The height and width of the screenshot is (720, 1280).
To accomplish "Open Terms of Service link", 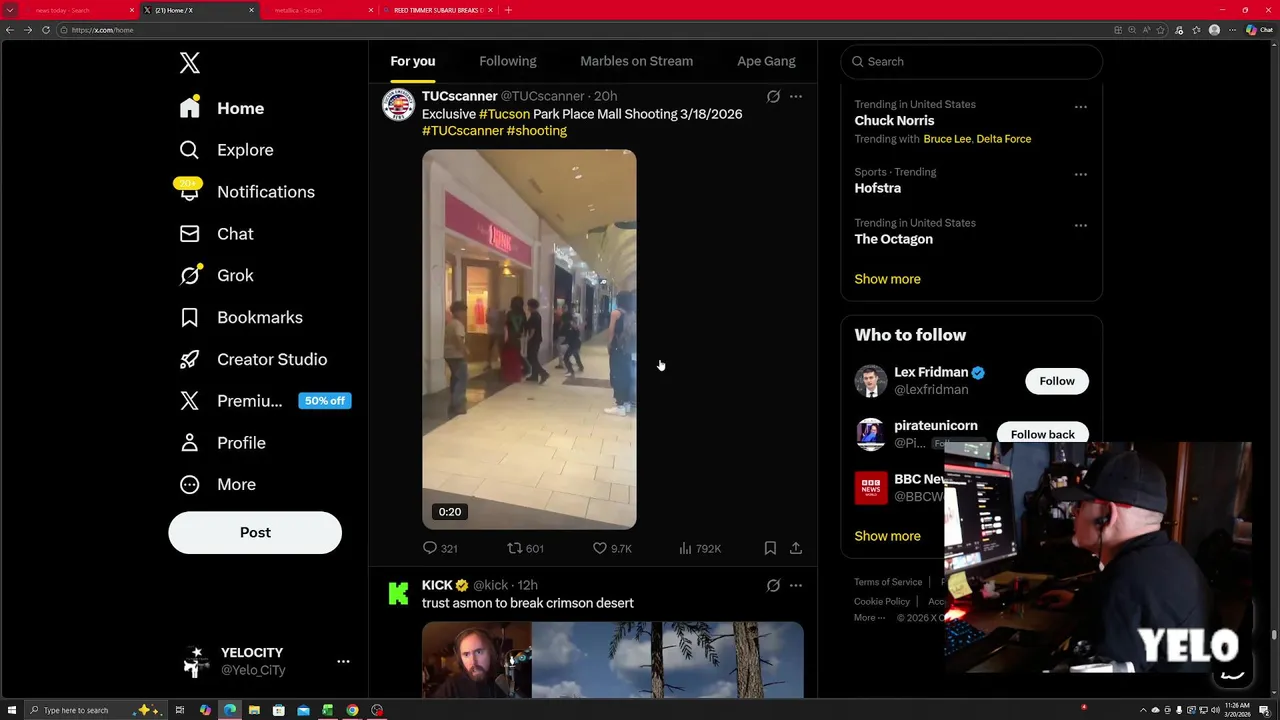I will coord(888,582).
